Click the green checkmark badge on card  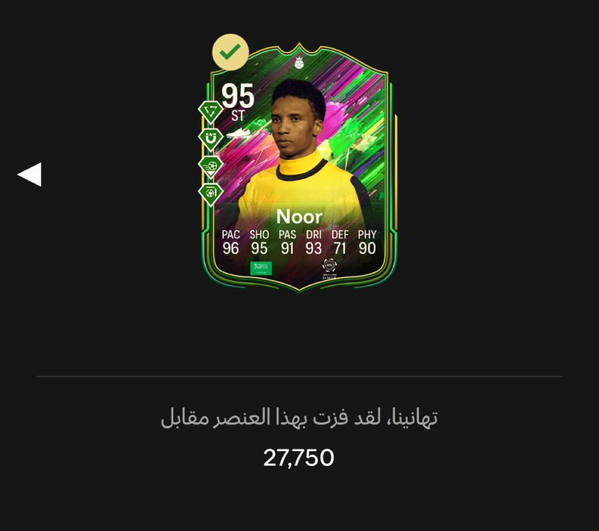tap(230, 52)
